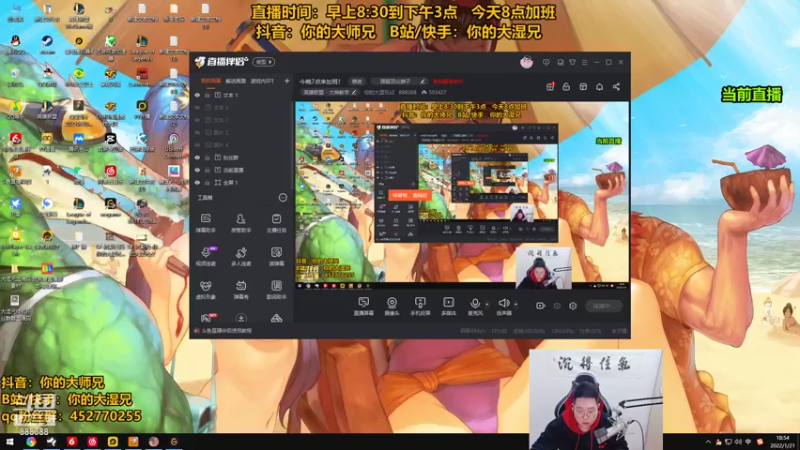Click the taskbar clock showing 18:54
Image resolution: width=800 pixels, height=450 pixels.
tap(782, 442)
